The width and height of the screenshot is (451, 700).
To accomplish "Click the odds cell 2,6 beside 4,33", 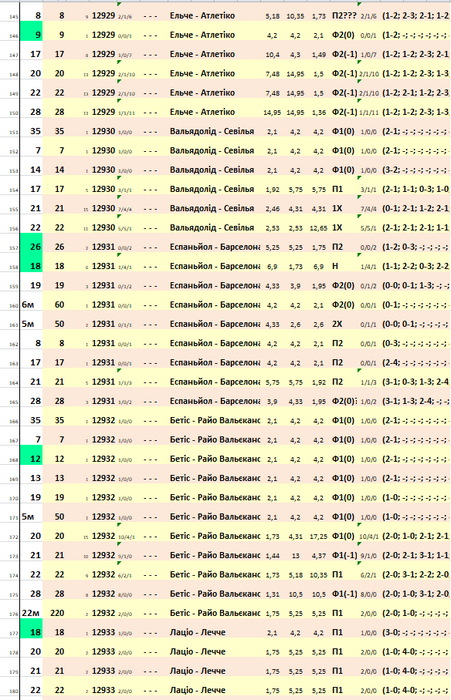I will point(295,324).
